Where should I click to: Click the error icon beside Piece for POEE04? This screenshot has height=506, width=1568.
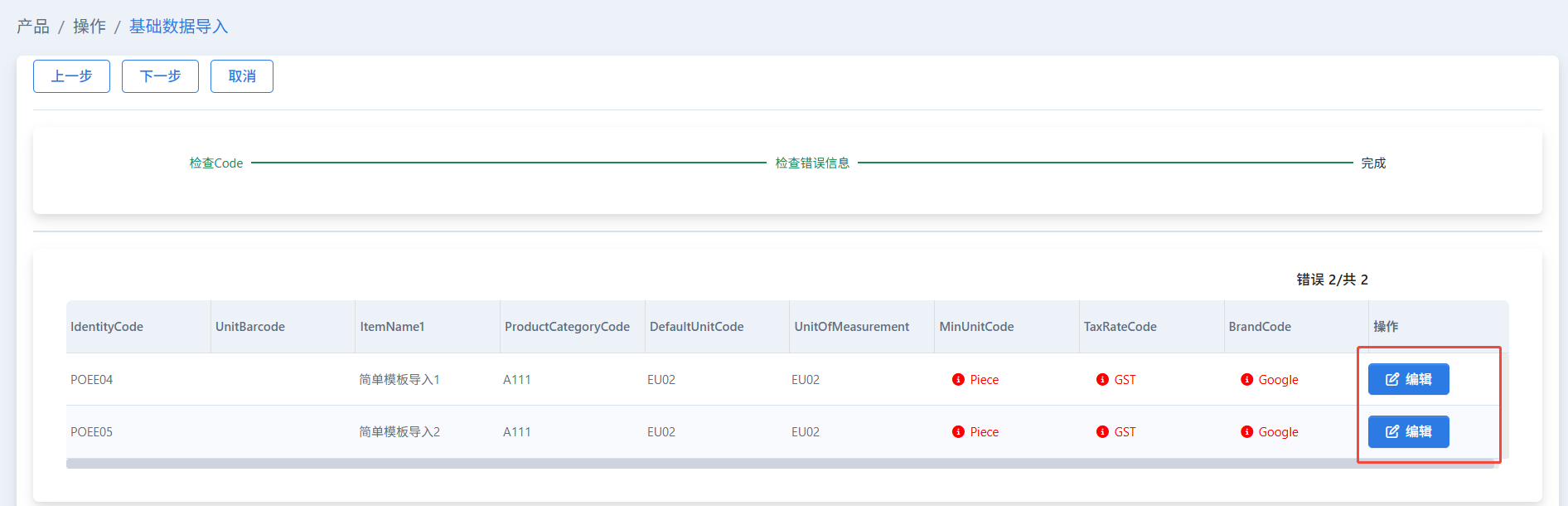coord(958,380)
